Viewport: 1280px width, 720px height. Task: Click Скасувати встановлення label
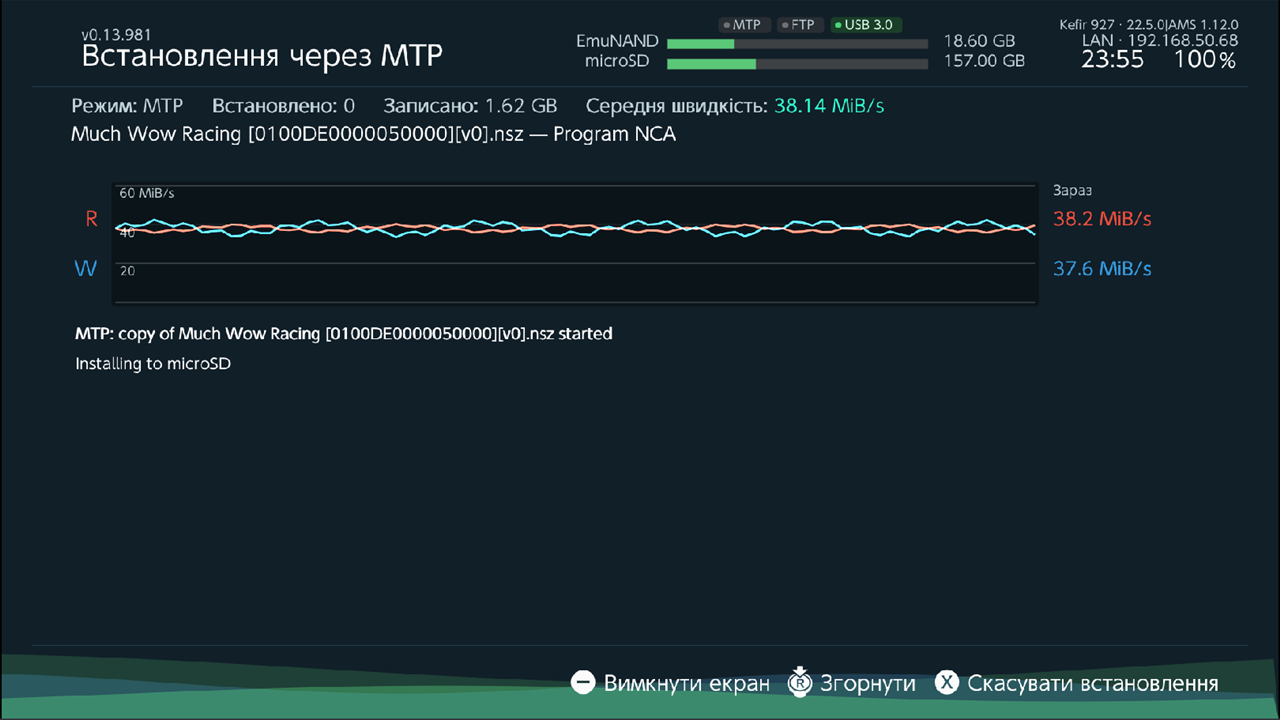tap(1093, 684)
